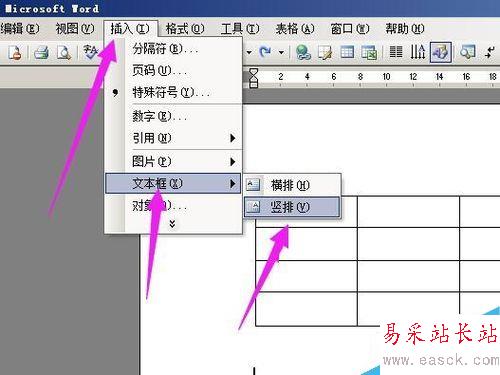
Task: Open Print Preview with magnifier icon
Action: click(64, 53)
